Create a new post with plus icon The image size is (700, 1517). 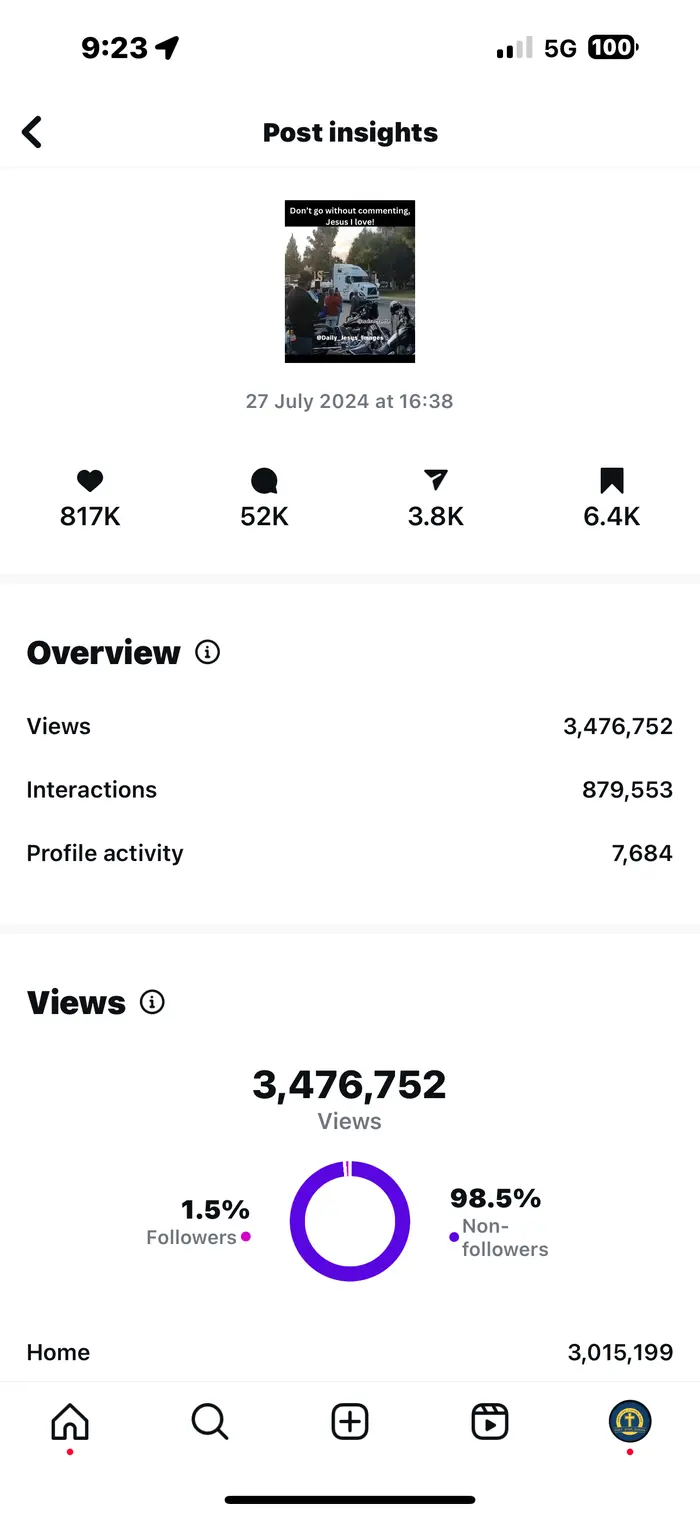coord(350,1421)
